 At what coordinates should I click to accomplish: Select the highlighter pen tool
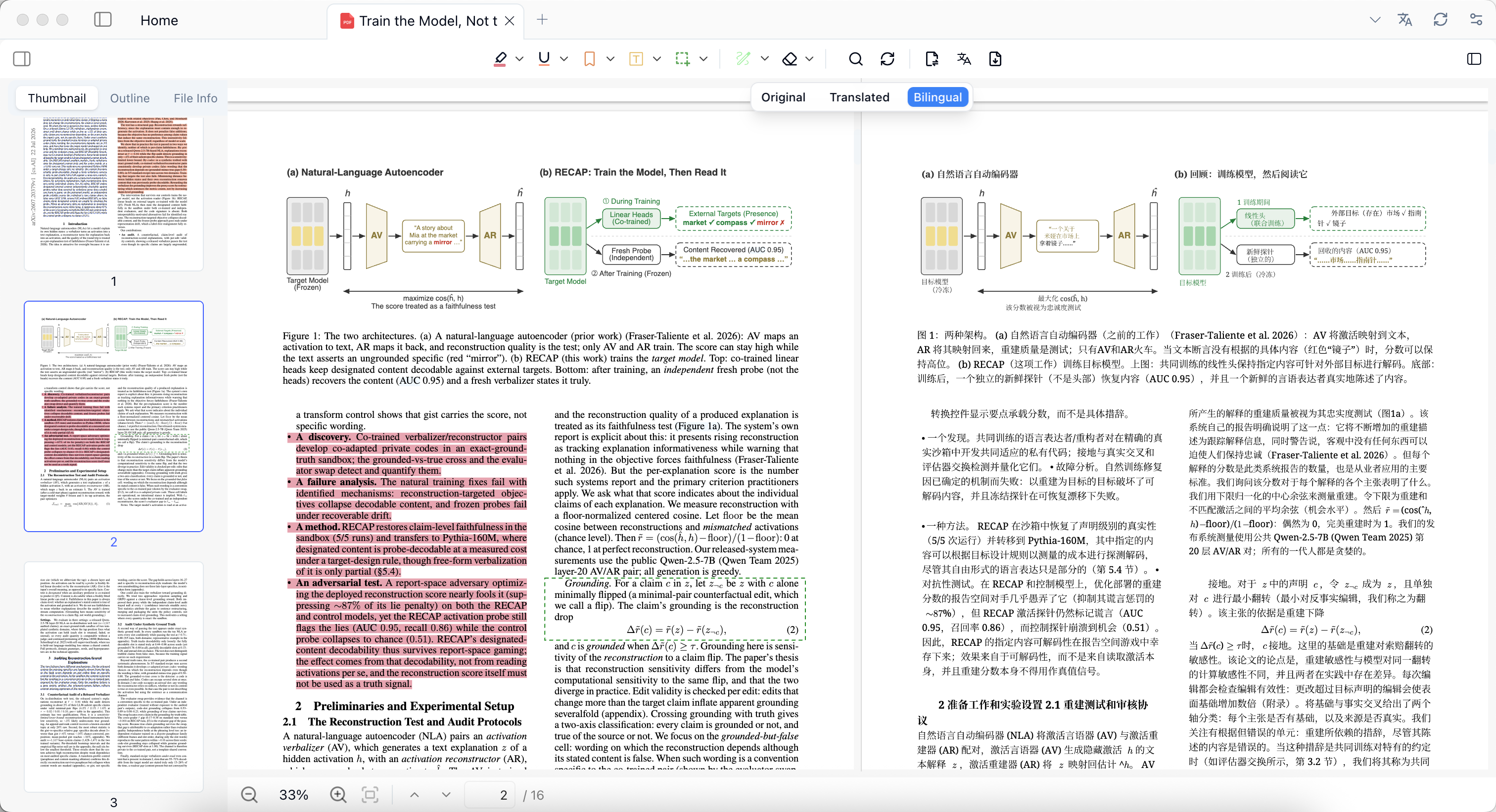[x=500, y=59]
